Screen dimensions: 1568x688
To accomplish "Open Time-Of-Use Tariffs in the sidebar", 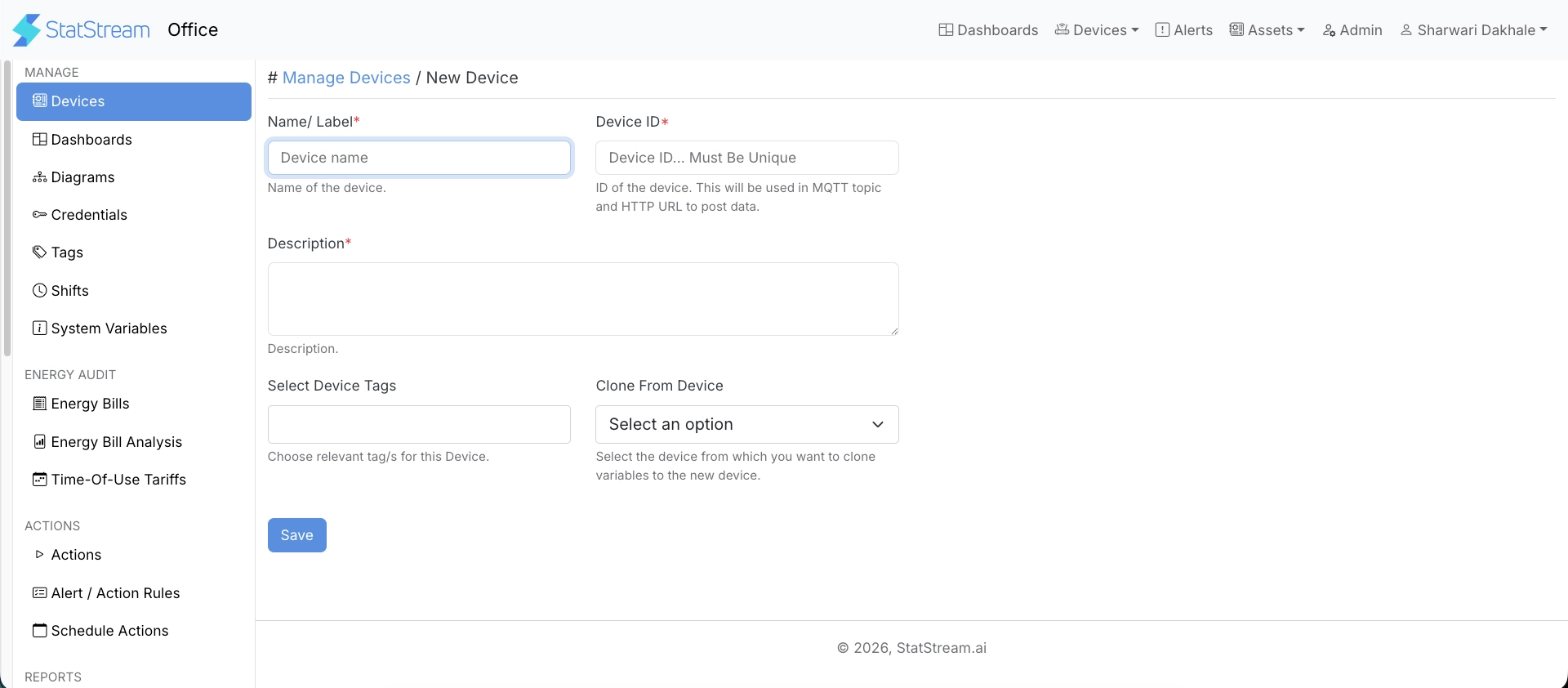I will pos(134,480).
